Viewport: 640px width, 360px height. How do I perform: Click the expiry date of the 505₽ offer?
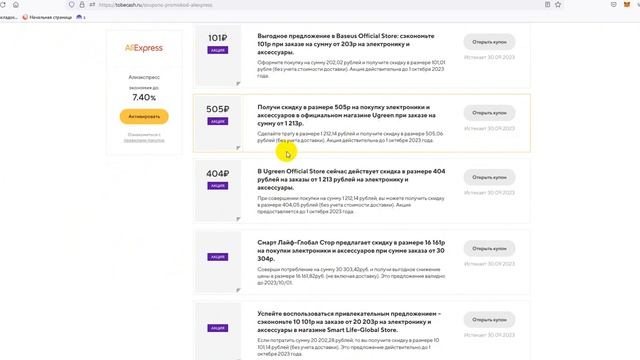click(x=489, y=129)
